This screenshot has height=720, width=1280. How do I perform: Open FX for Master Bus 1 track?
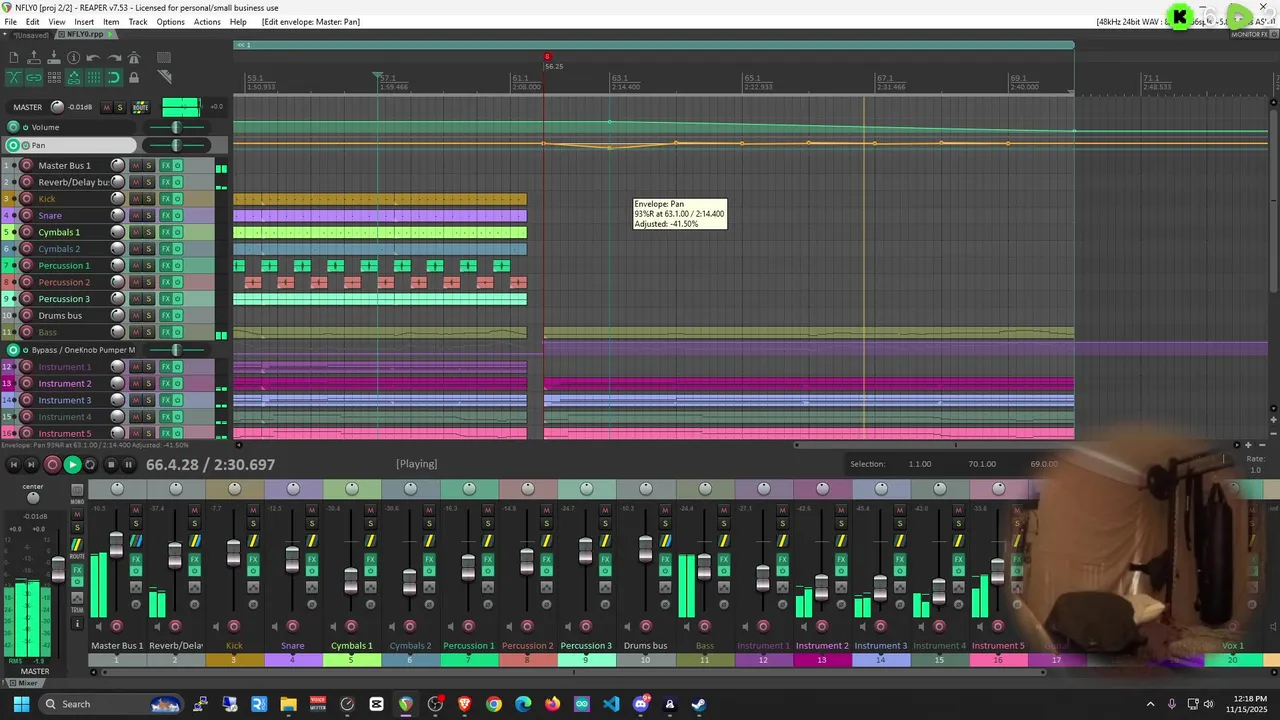(x=166, y=166)
